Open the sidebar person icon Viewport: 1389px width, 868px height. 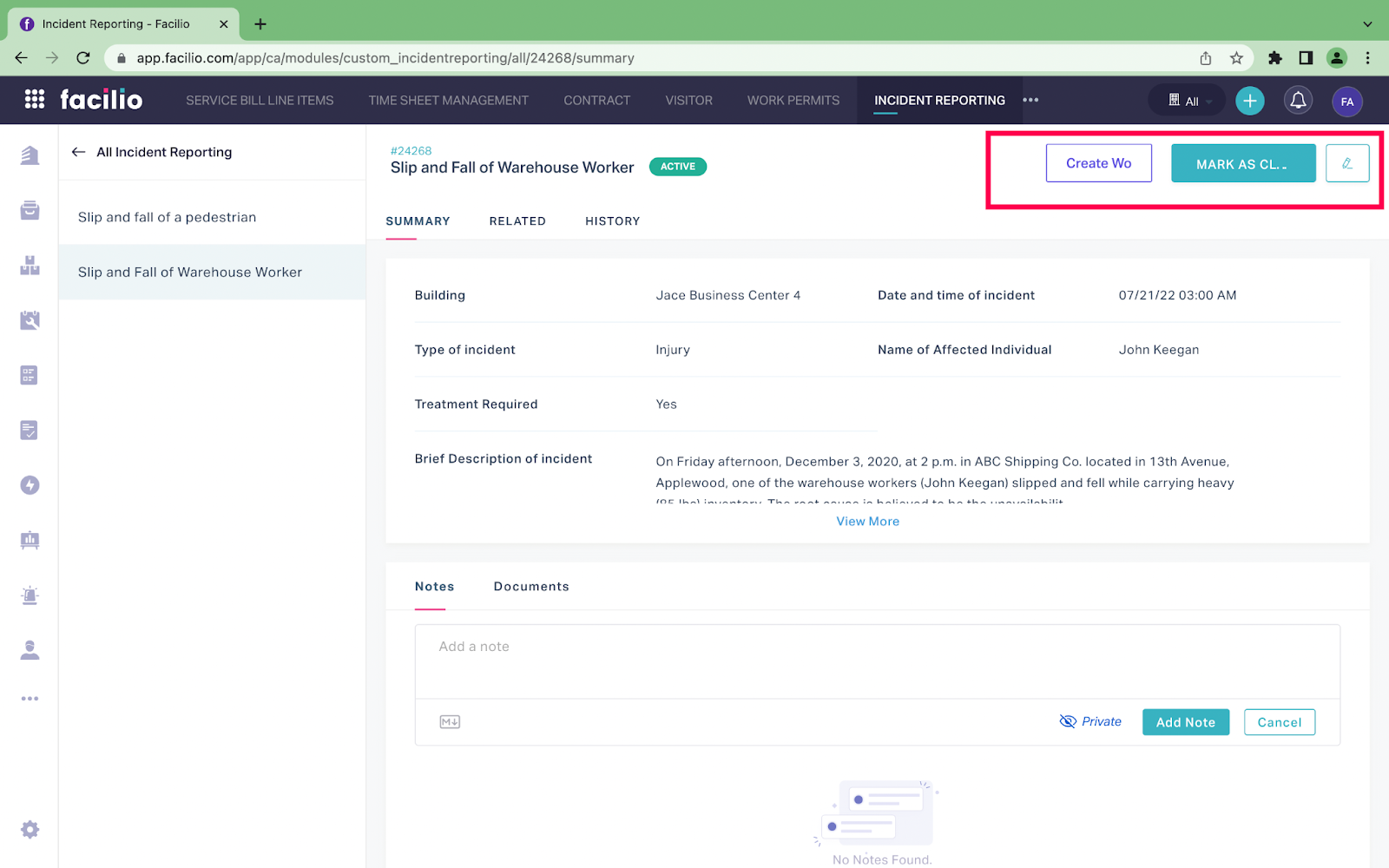[30, 650]
